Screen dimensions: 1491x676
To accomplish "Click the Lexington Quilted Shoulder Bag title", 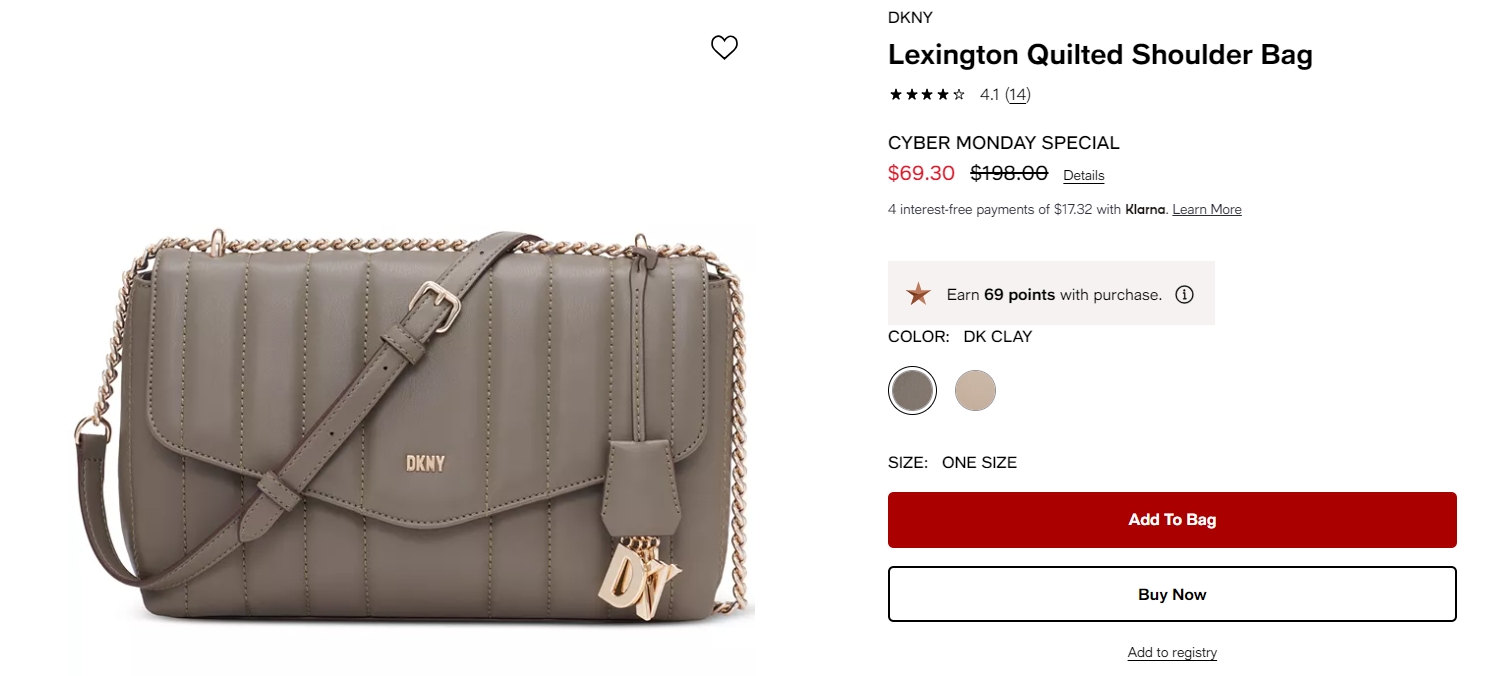I will (x=1100, y=54).
